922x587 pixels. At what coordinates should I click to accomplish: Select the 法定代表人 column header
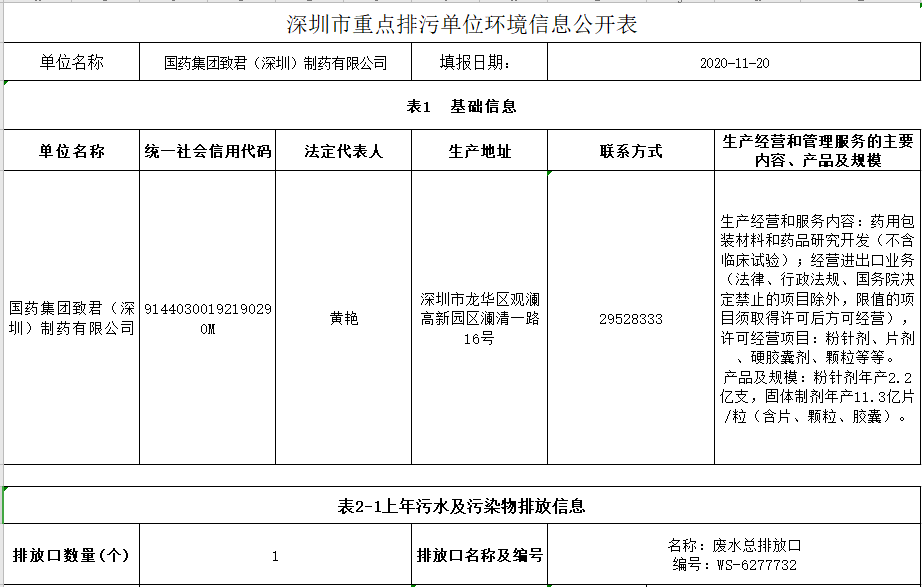(x=343, y=151)
